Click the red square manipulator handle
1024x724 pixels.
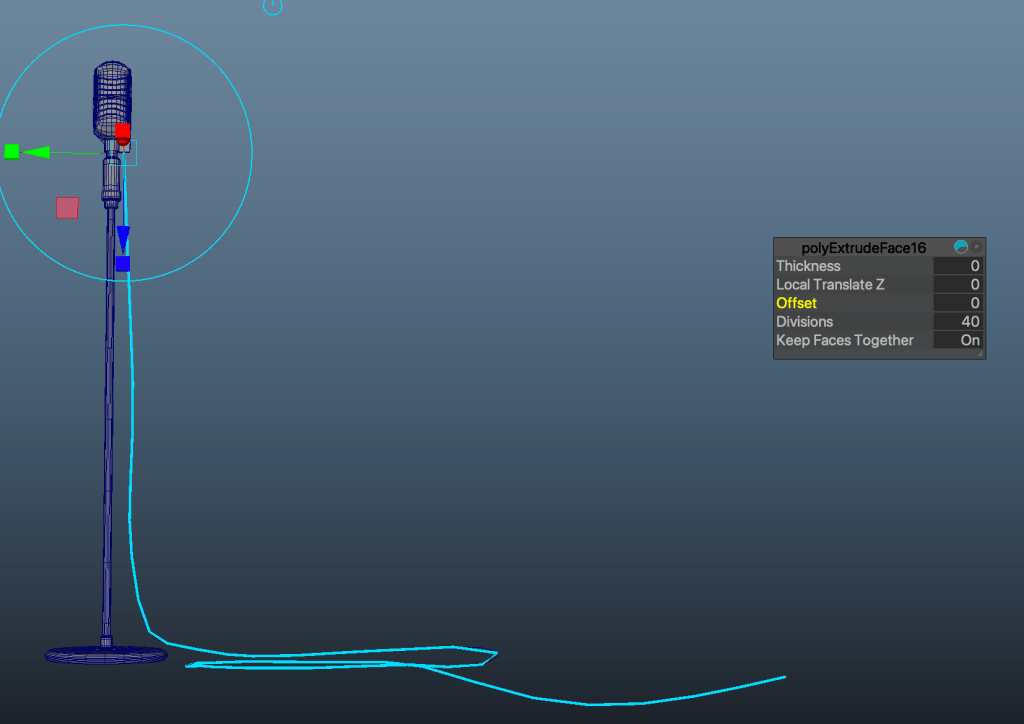point(122,131)
